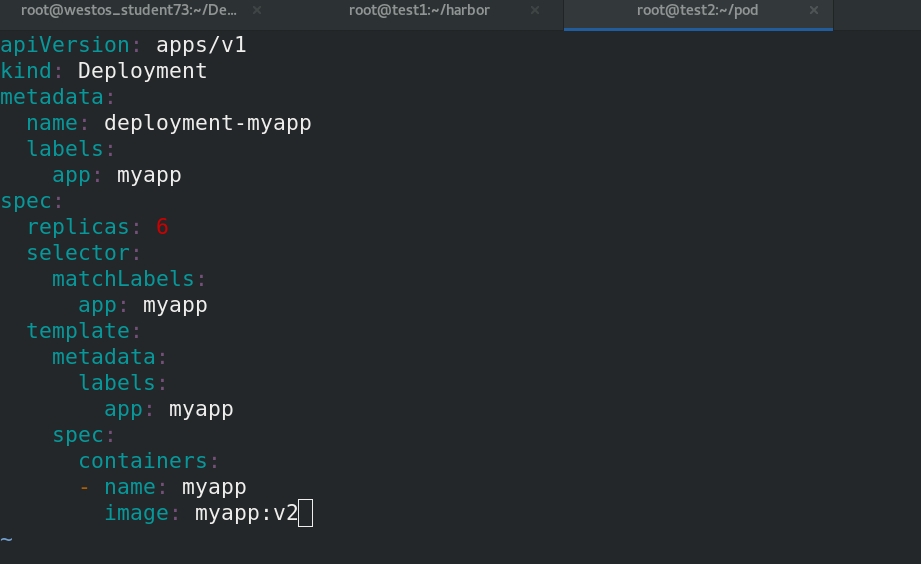Click the word Deployment on kind line
This screenshot has height=564, width=921.
[x=142, y=71]
